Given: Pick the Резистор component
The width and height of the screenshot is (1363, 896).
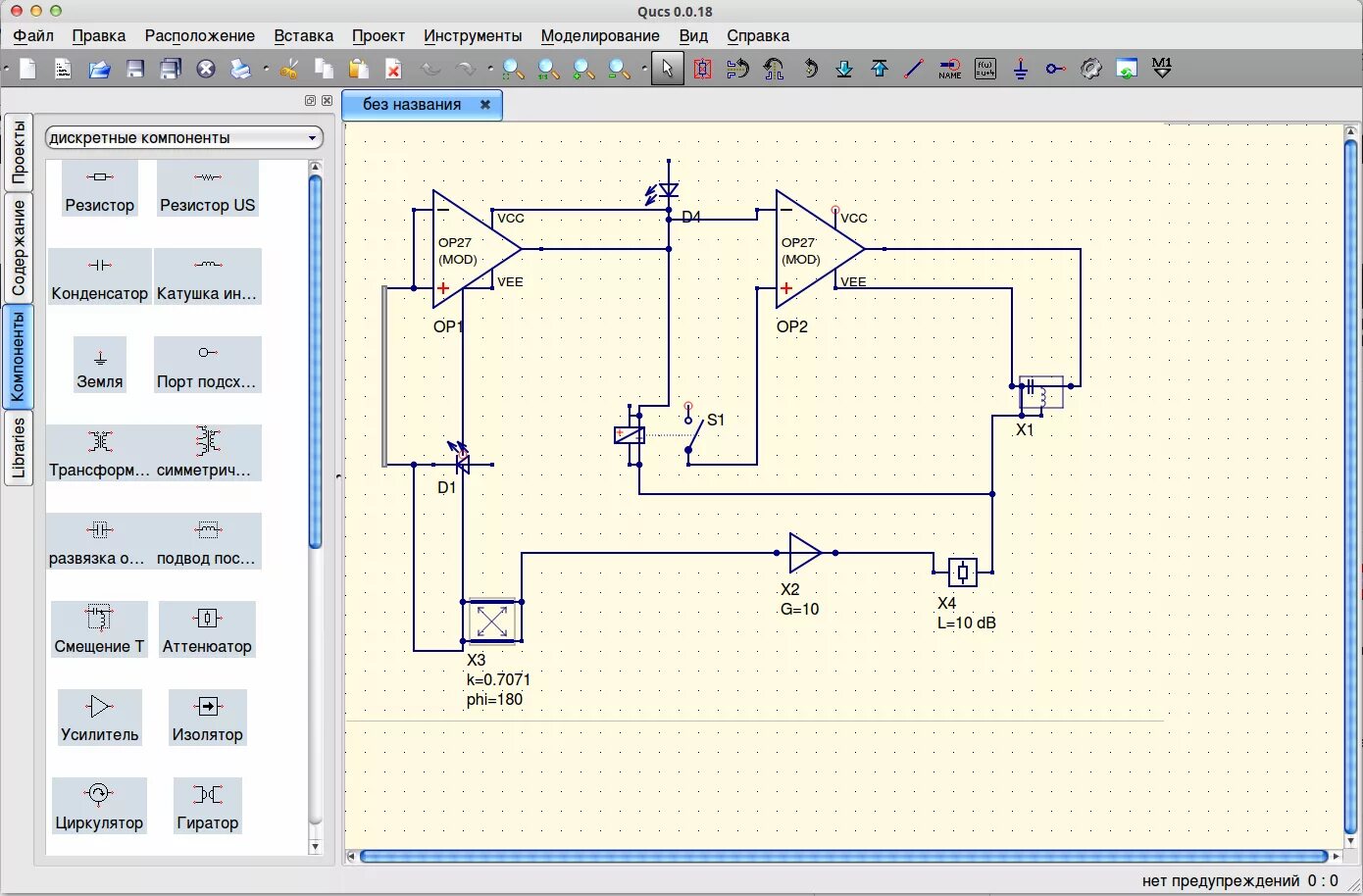Looking at the screenshot, I should tap(100, 189).
